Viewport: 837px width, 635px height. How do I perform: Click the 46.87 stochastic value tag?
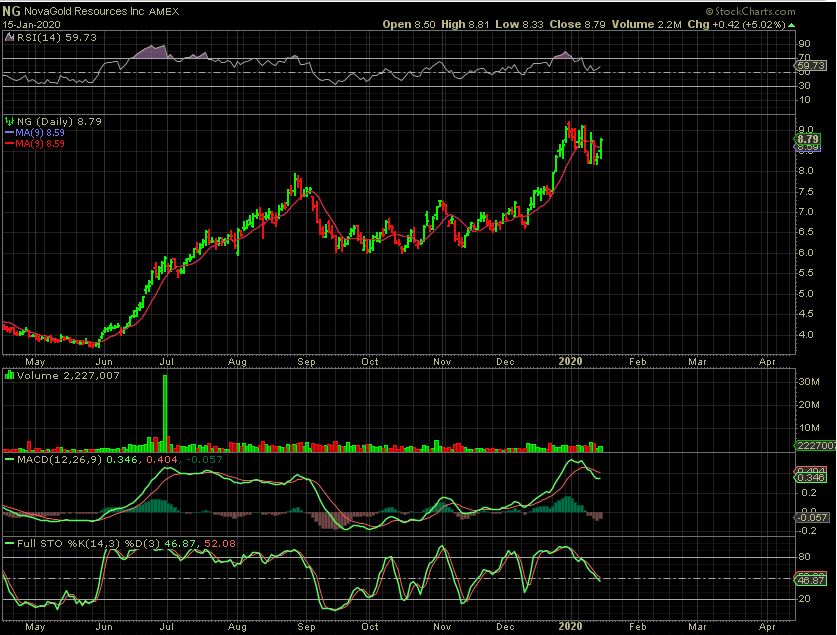point(807,580)
